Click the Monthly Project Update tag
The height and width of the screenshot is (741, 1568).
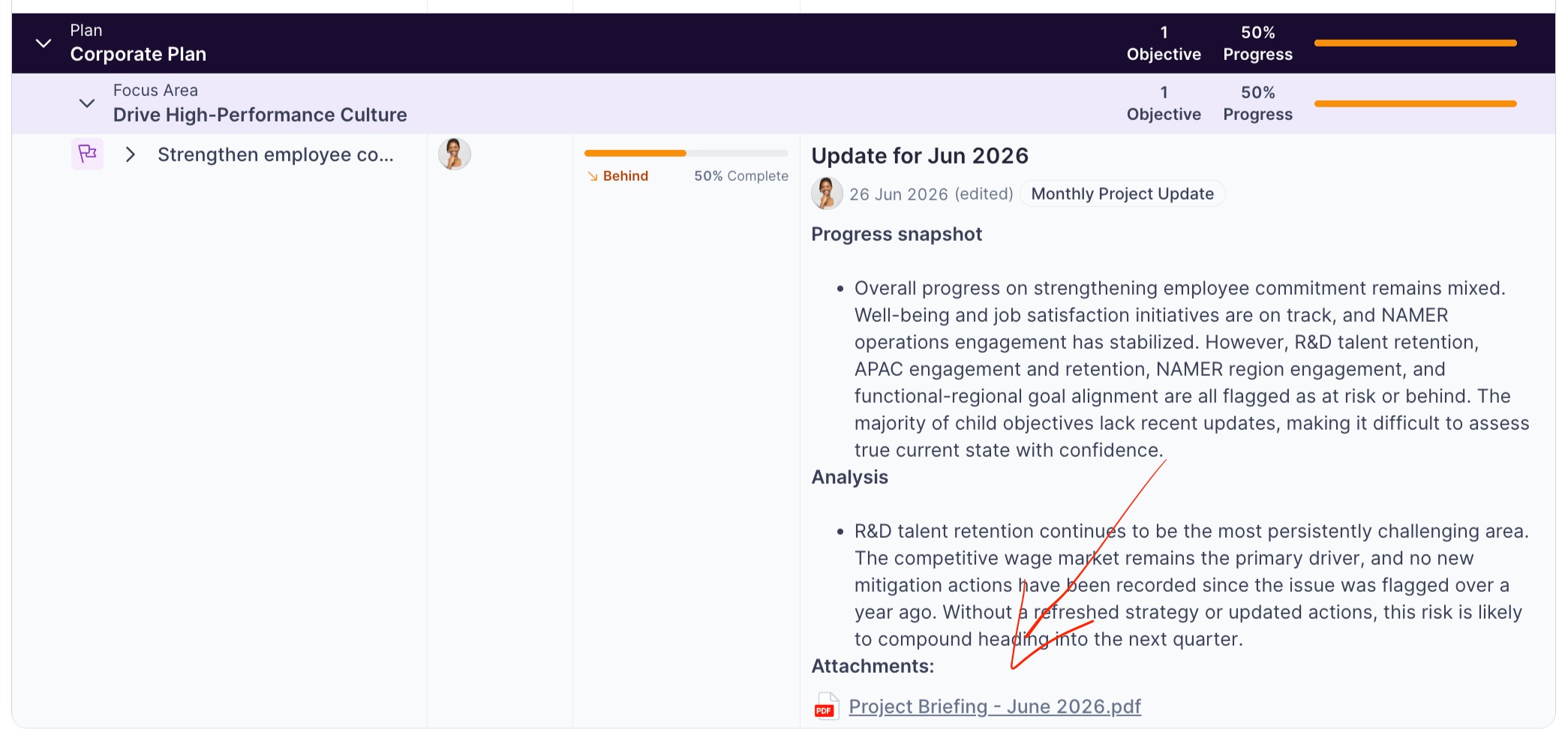(1122, 194)
